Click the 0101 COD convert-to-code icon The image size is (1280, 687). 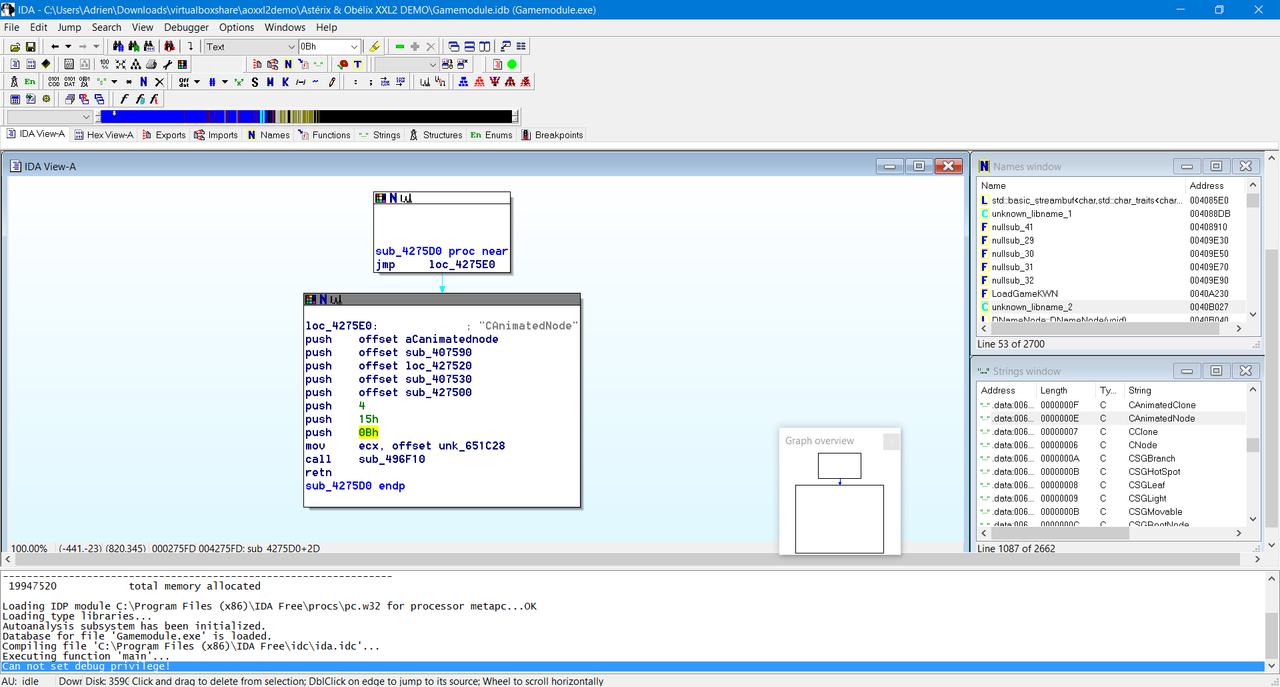coord(54,82)
